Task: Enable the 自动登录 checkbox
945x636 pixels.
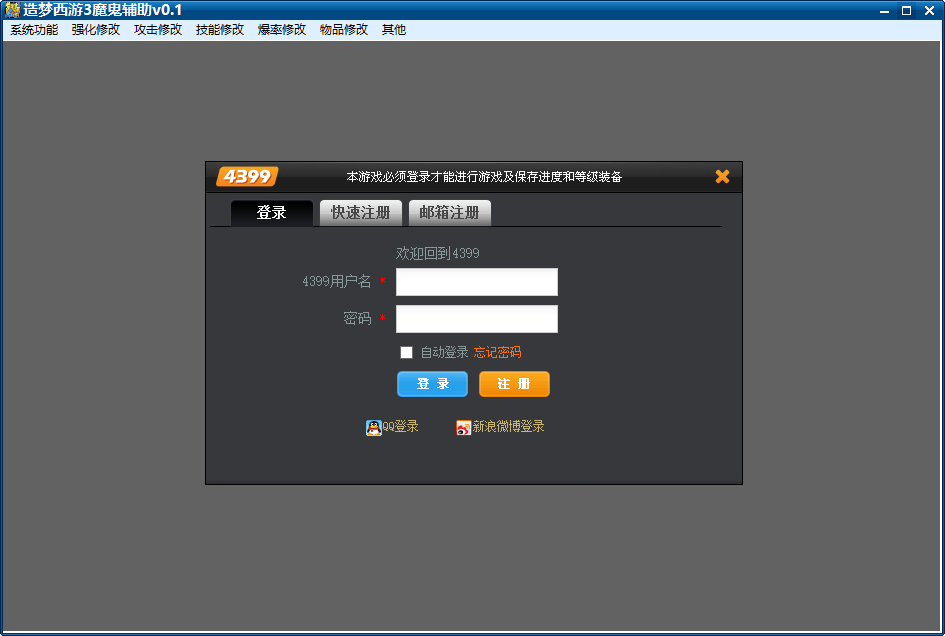Action: [406, 353]
